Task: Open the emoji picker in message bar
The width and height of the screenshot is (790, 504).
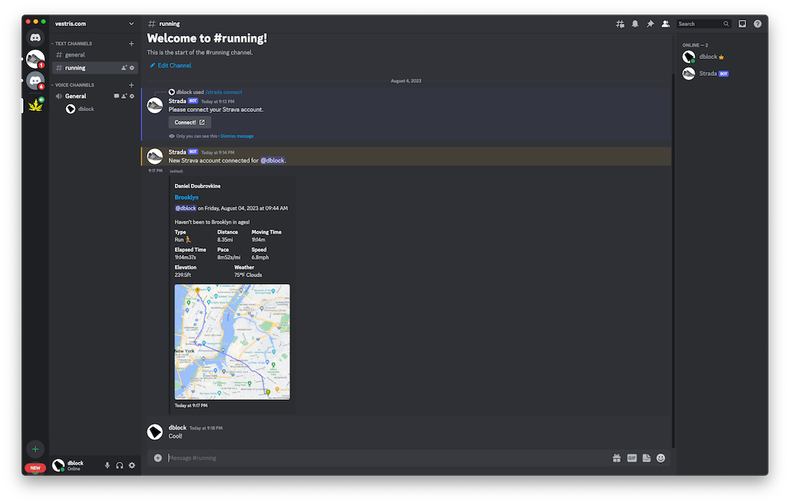Action: coord(661,458)
